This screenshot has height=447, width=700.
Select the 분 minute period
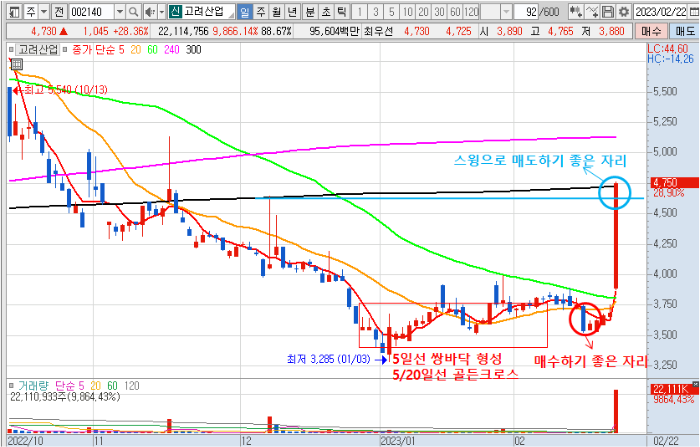point(310,12)
